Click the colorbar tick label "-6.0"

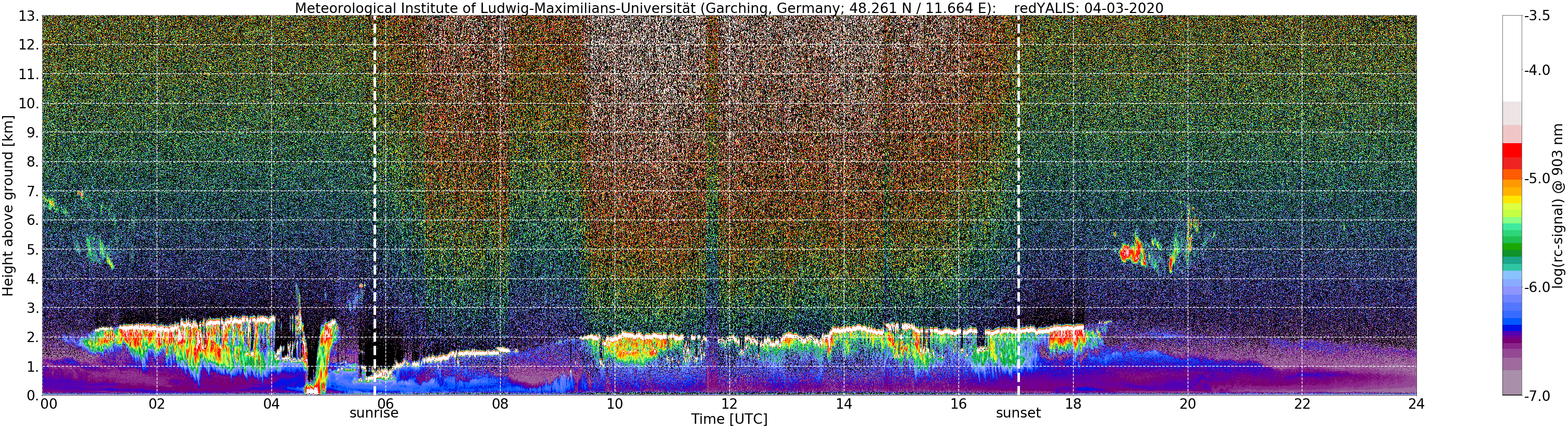(x=1537, y=287)
